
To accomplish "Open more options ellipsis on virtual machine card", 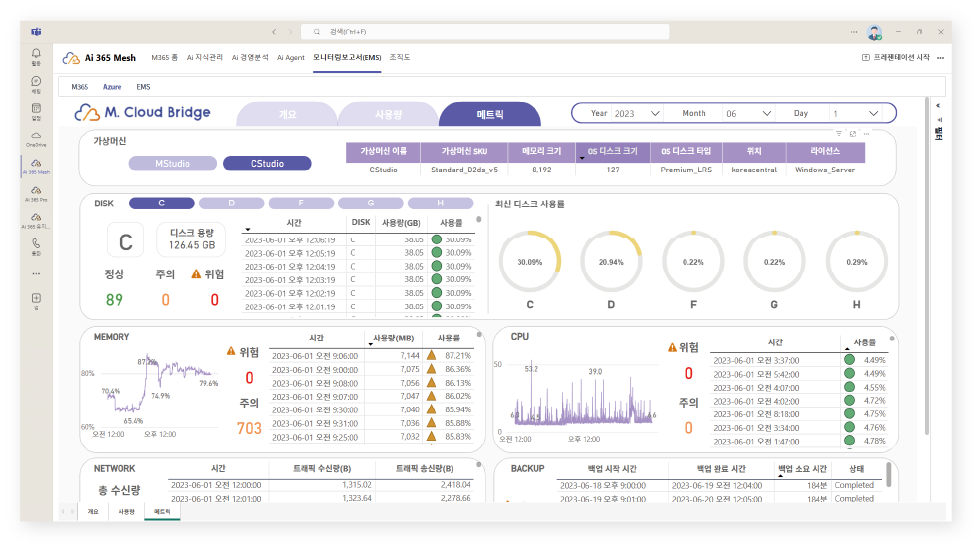I will click(x=866, y=133).
